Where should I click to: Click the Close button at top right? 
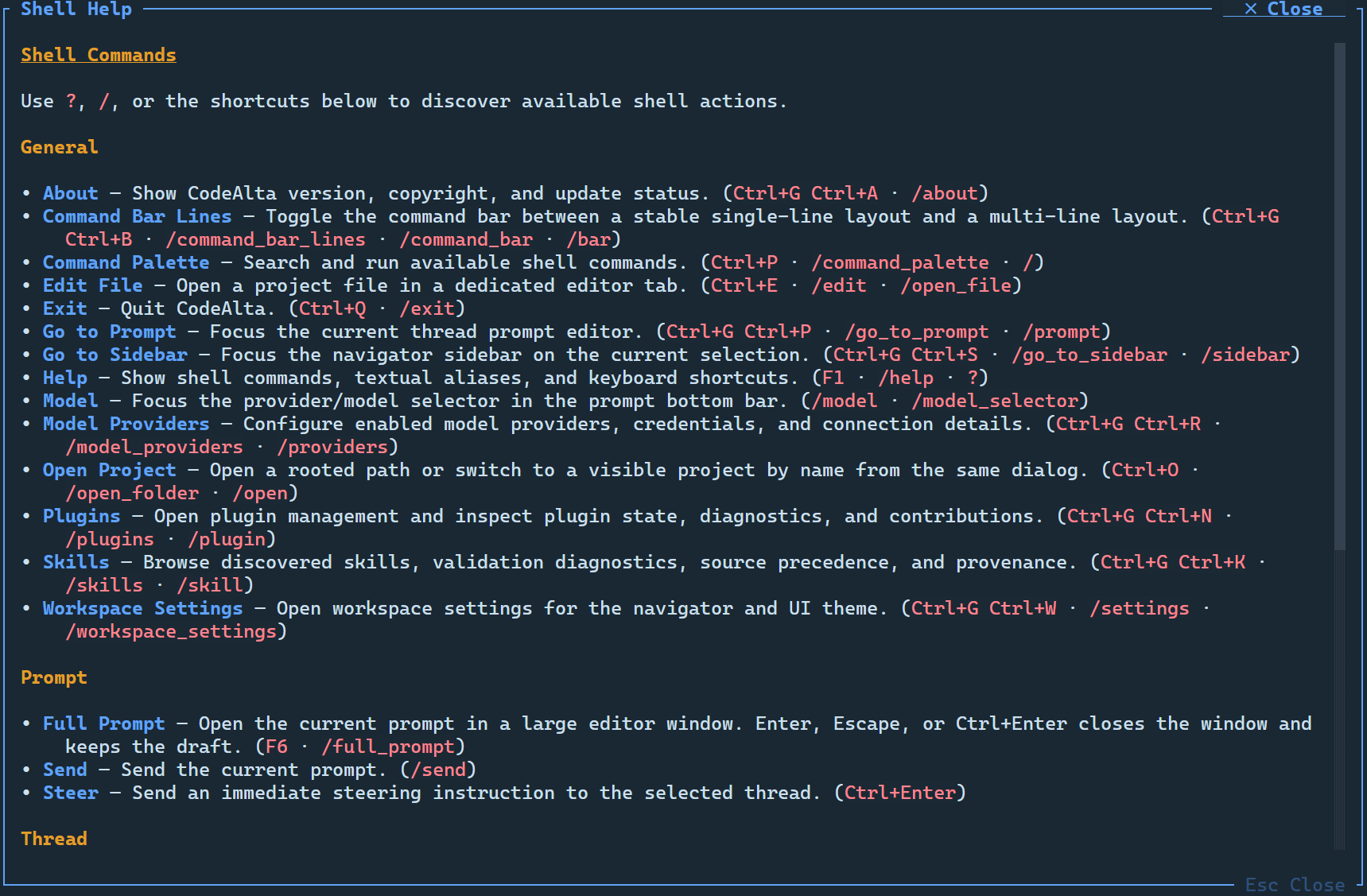(x=1284, y=9)
